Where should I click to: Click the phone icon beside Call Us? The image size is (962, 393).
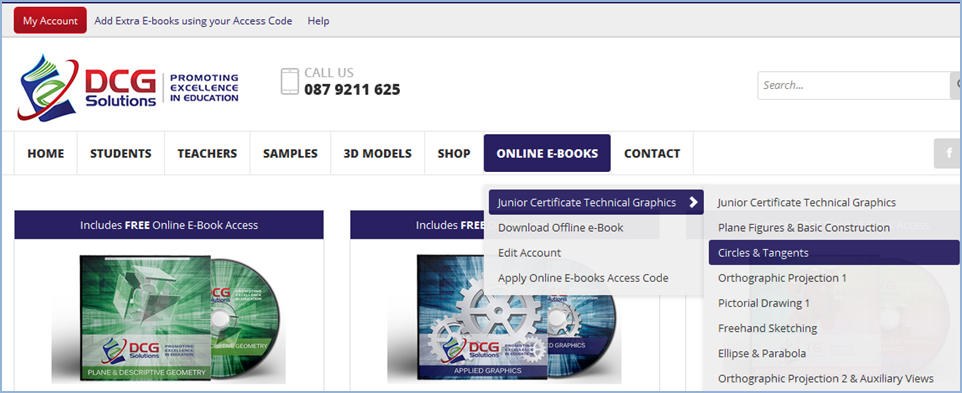tap(290, 82)
